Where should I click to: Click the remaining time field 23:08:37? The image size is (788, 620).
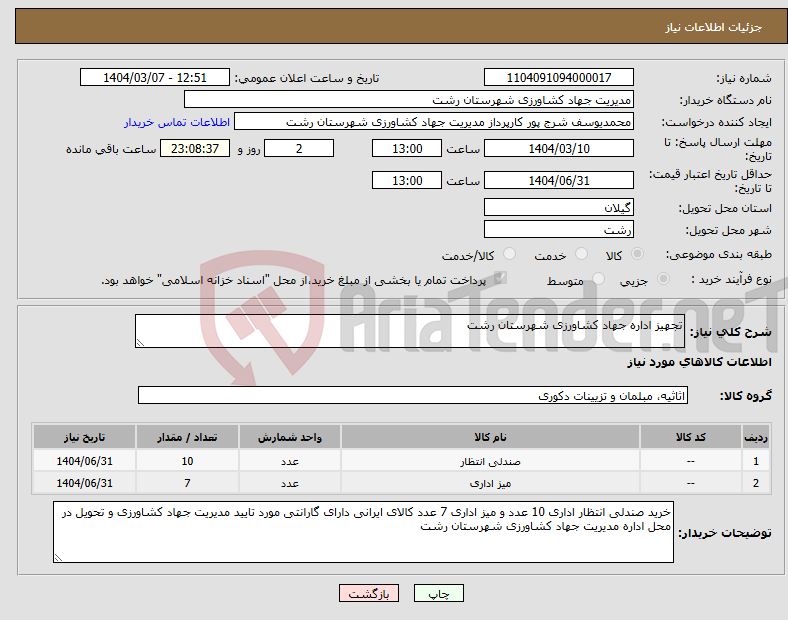click(x=195, y=149)
